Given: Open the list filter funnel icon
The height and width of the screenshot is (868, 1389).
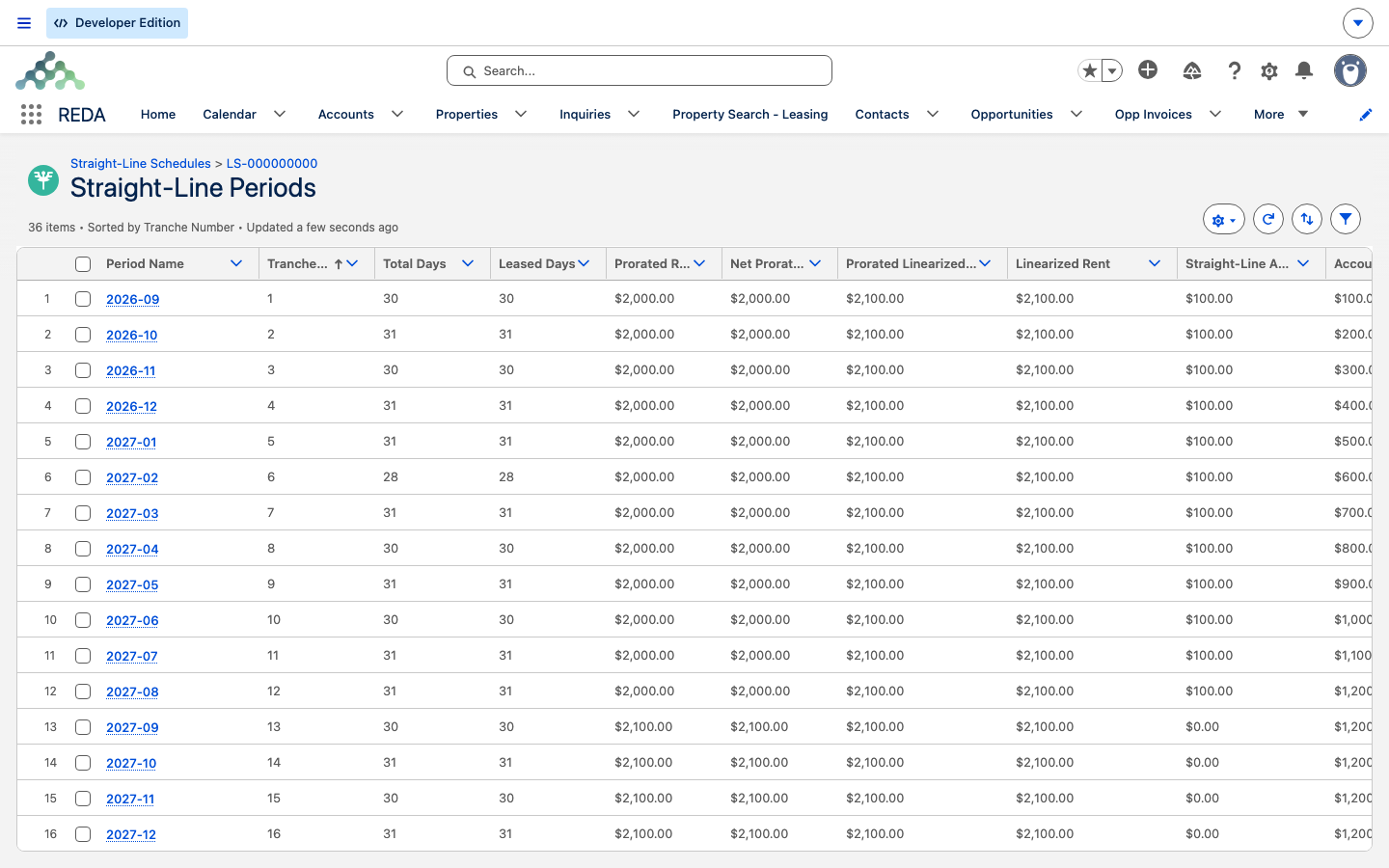Looking at the screenshot, I should (x=1346, y=219).
